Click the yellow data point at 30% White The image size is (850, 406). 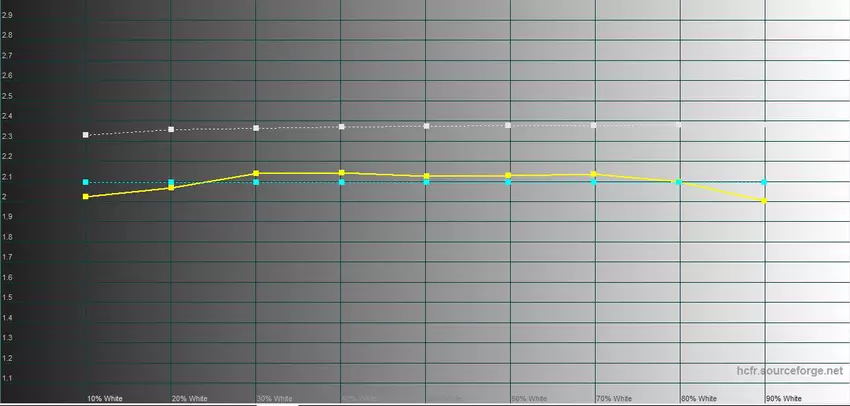257,173
